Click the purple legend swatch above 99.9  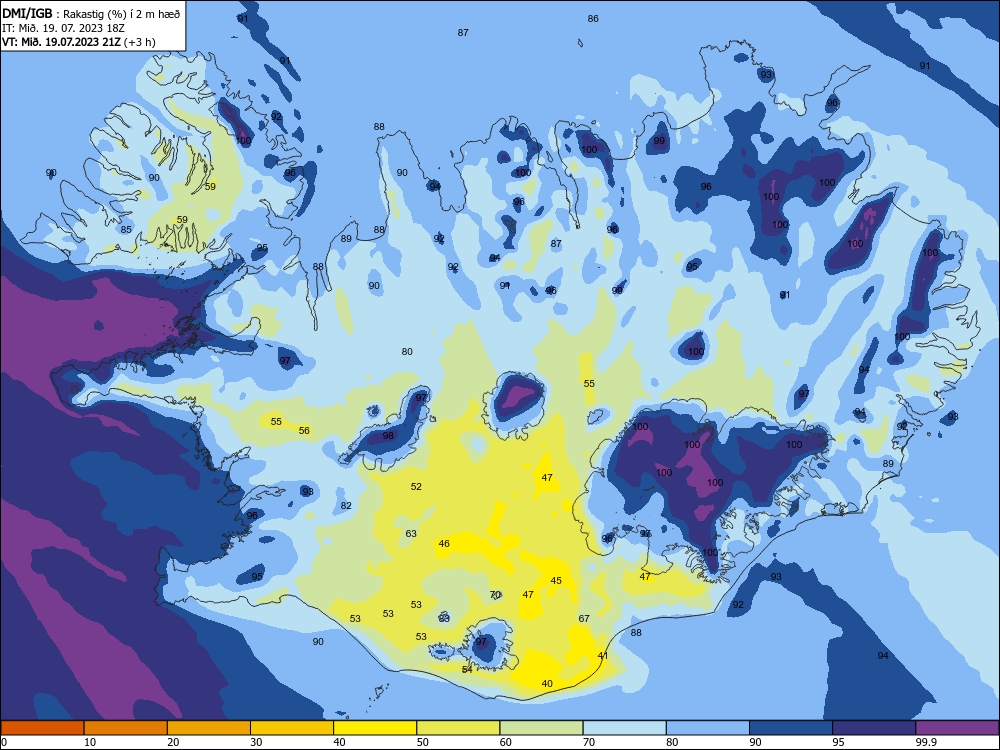pyautogui.click(x=957, y=728)
